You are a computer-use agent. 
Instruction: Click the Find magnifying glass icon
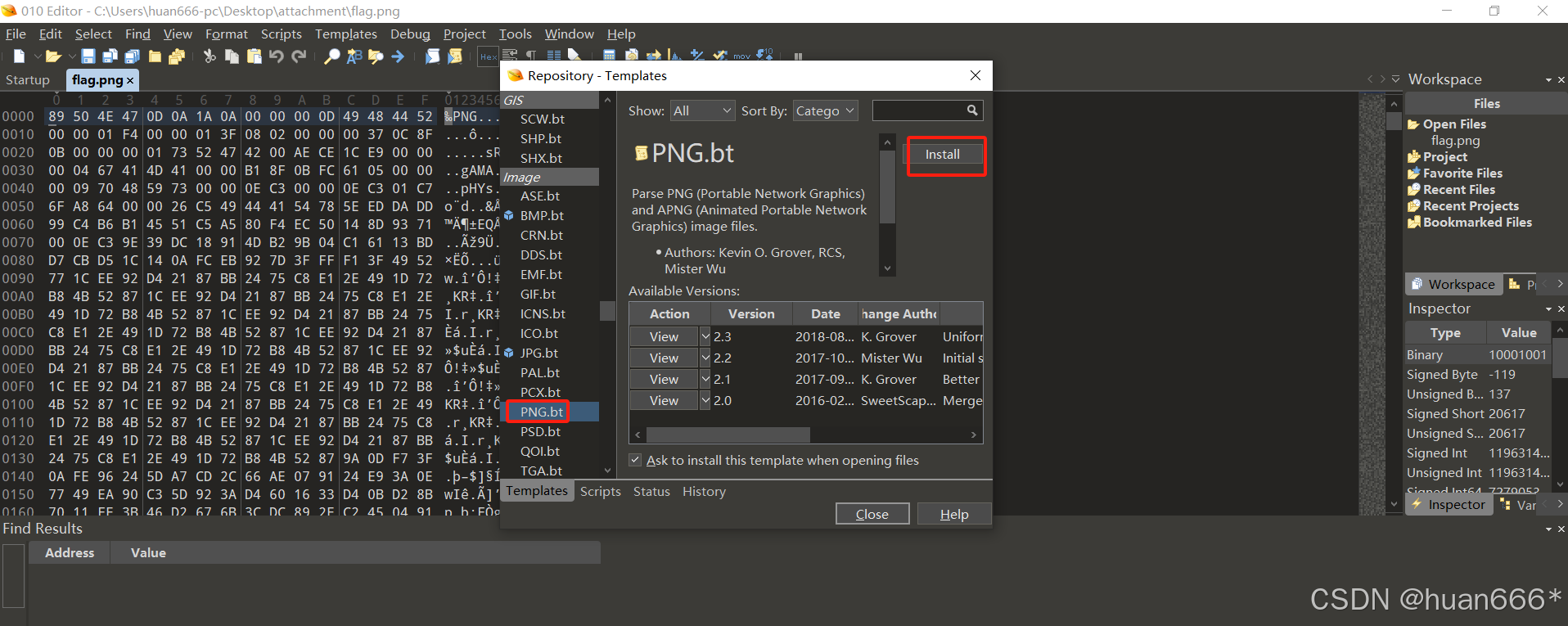tap(331, 56)
